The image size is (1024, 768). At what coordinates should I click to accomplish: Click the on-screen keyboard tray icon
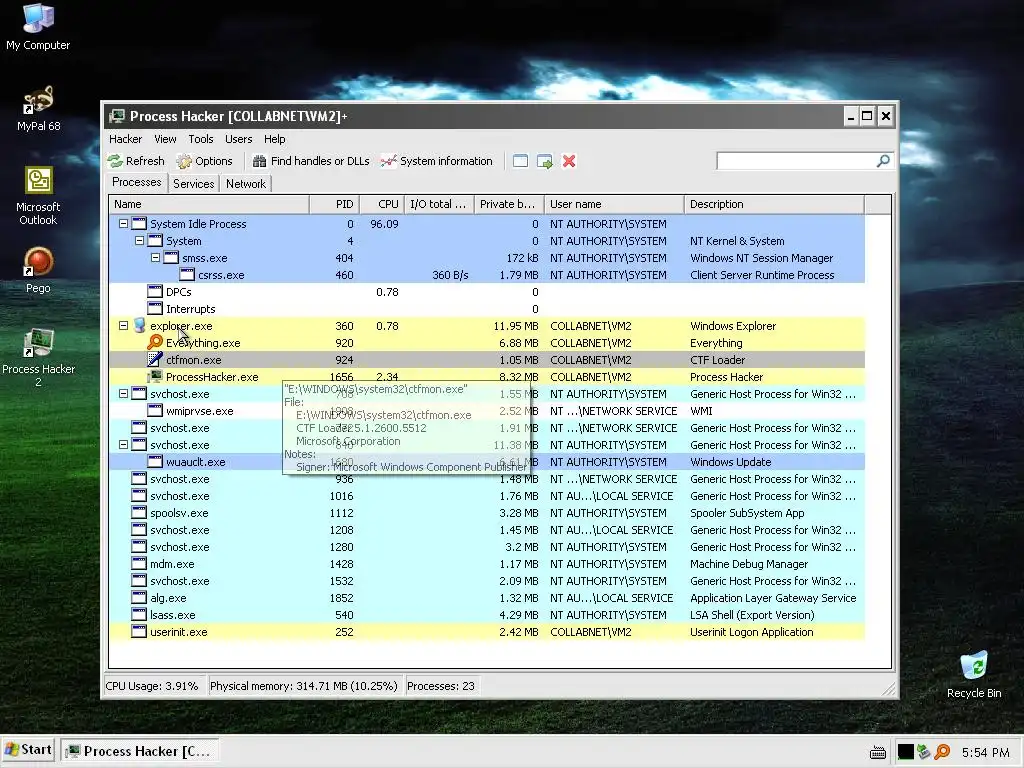[x=878, y=753]
